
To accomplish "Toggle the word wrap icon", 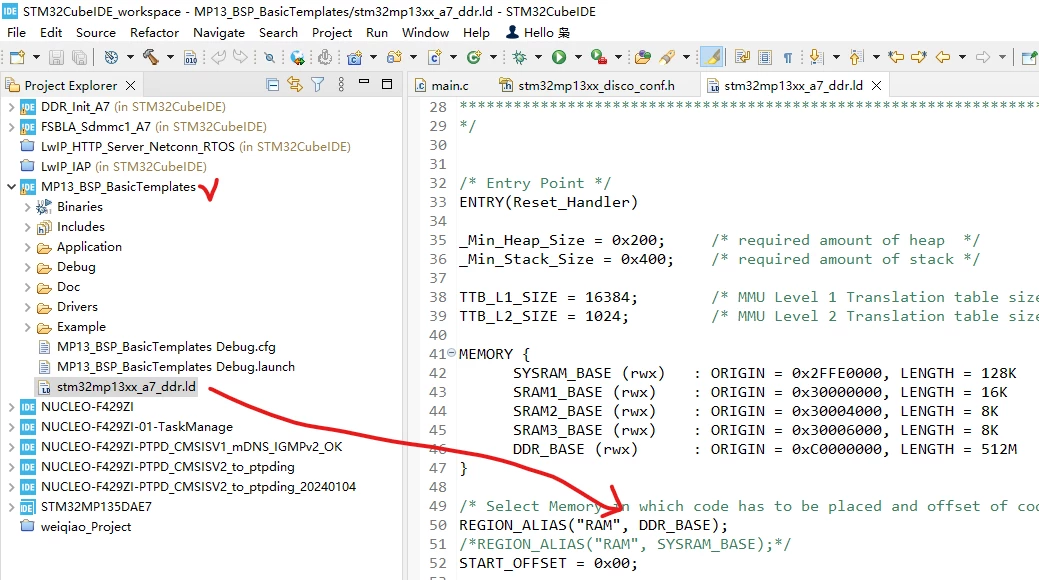I will (x=742, y=58).
